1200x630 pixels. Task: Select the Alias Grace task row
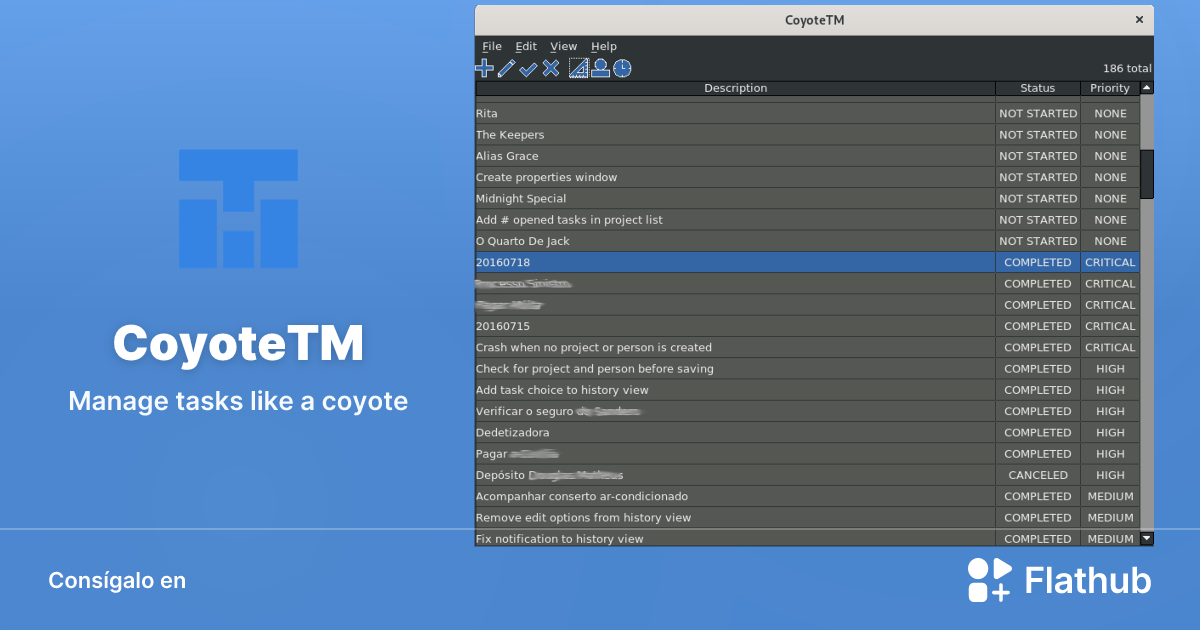pos(700,156)
